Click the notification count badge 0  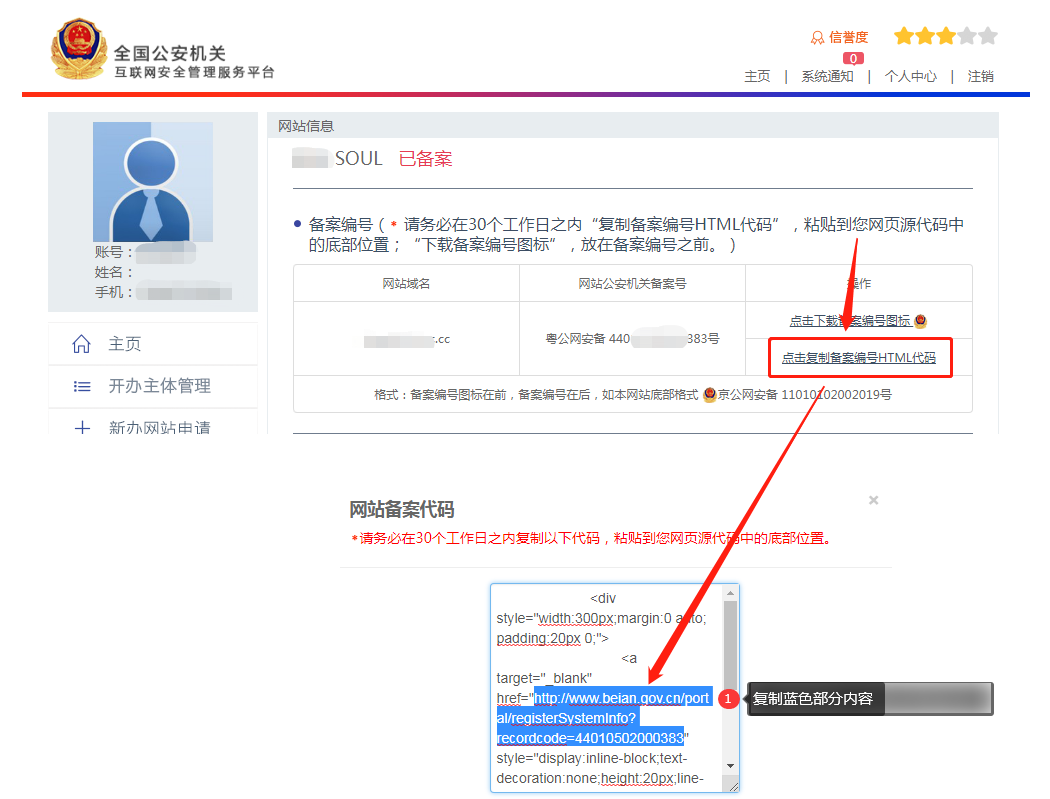pyautogui.click(x=853, y=59)
